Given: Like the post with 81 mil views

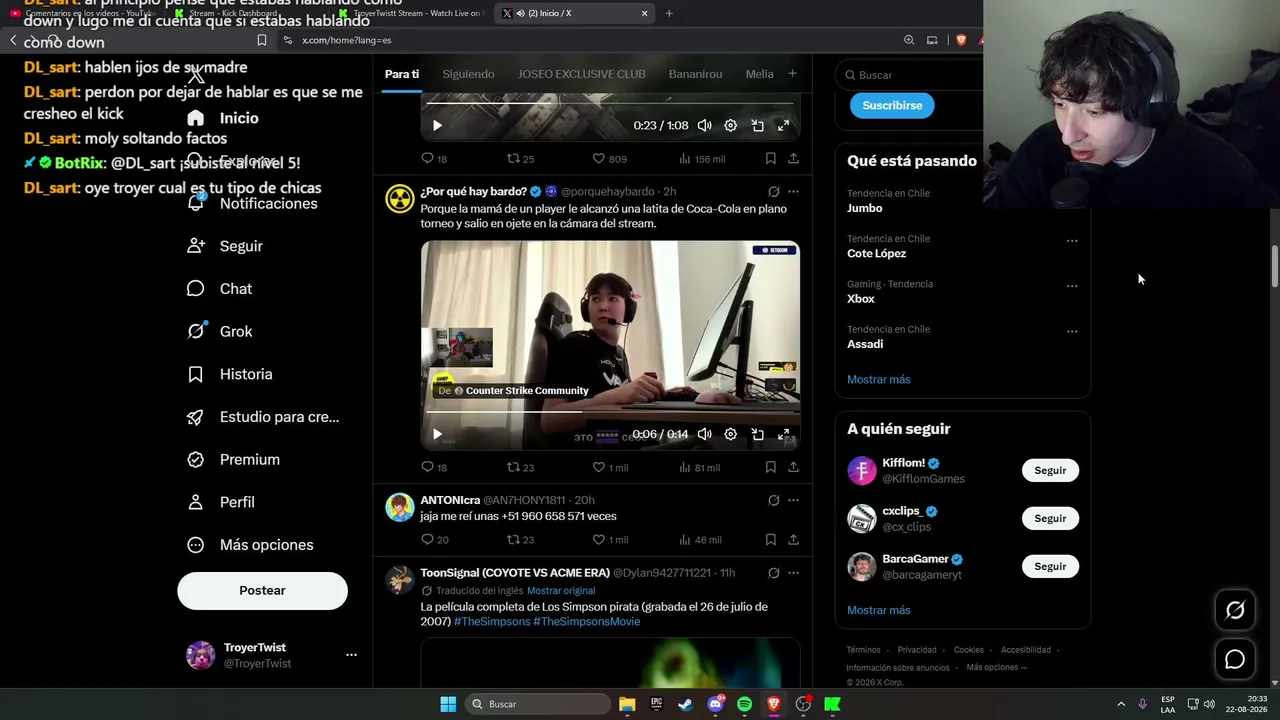Looking at the screenshot, I should [610, 467].
